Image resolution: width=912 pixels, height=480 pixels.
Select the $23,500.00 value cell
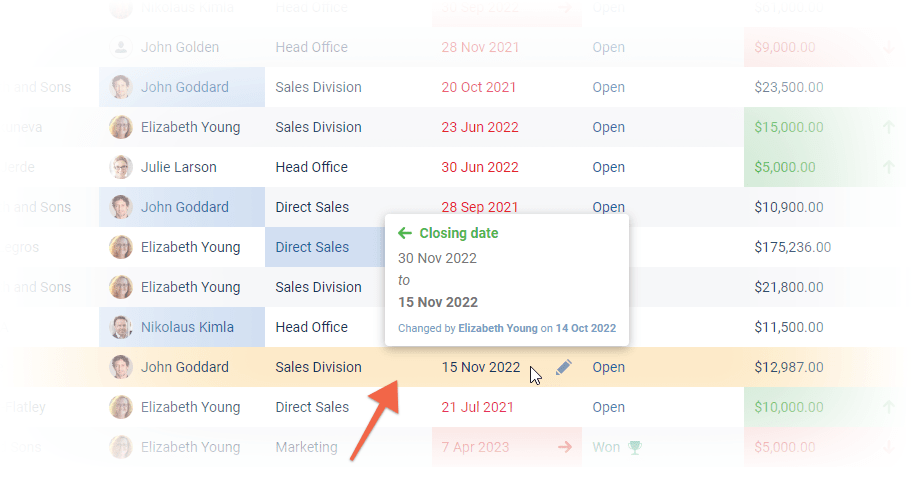coord(788,87)
